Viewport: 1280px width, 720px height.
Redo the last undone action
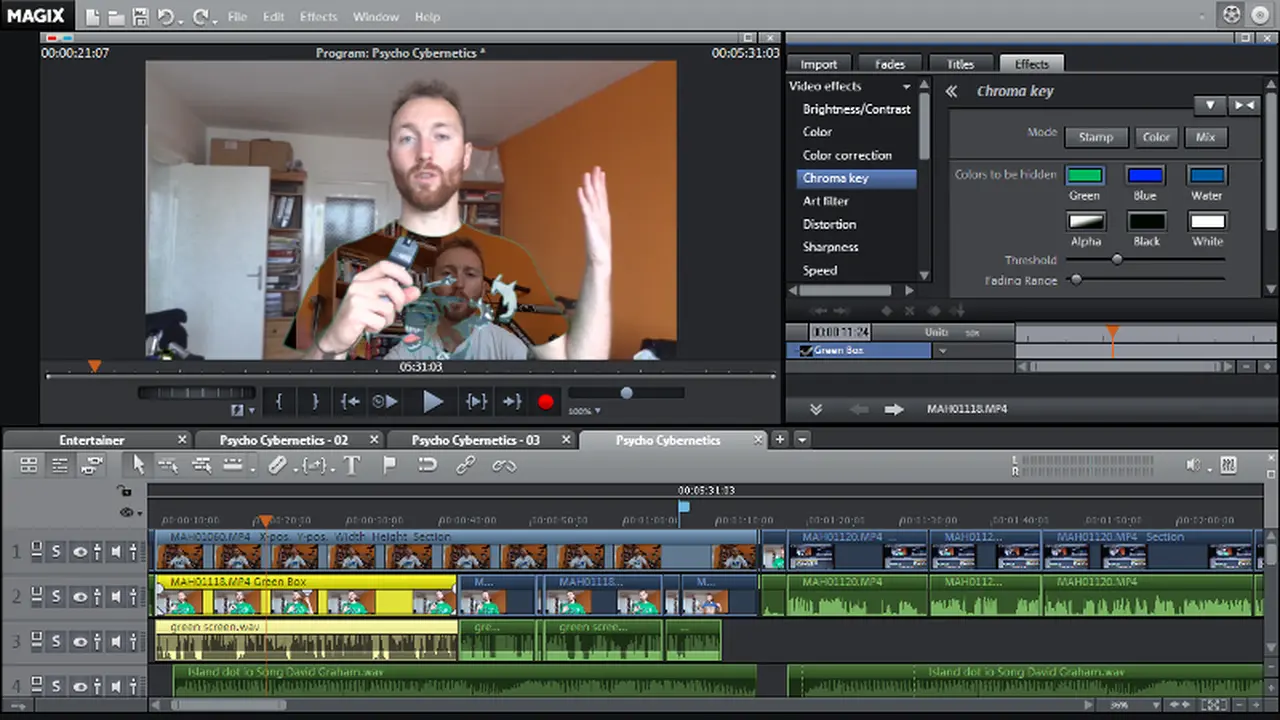pyautogui.click(x=201, y=17)
